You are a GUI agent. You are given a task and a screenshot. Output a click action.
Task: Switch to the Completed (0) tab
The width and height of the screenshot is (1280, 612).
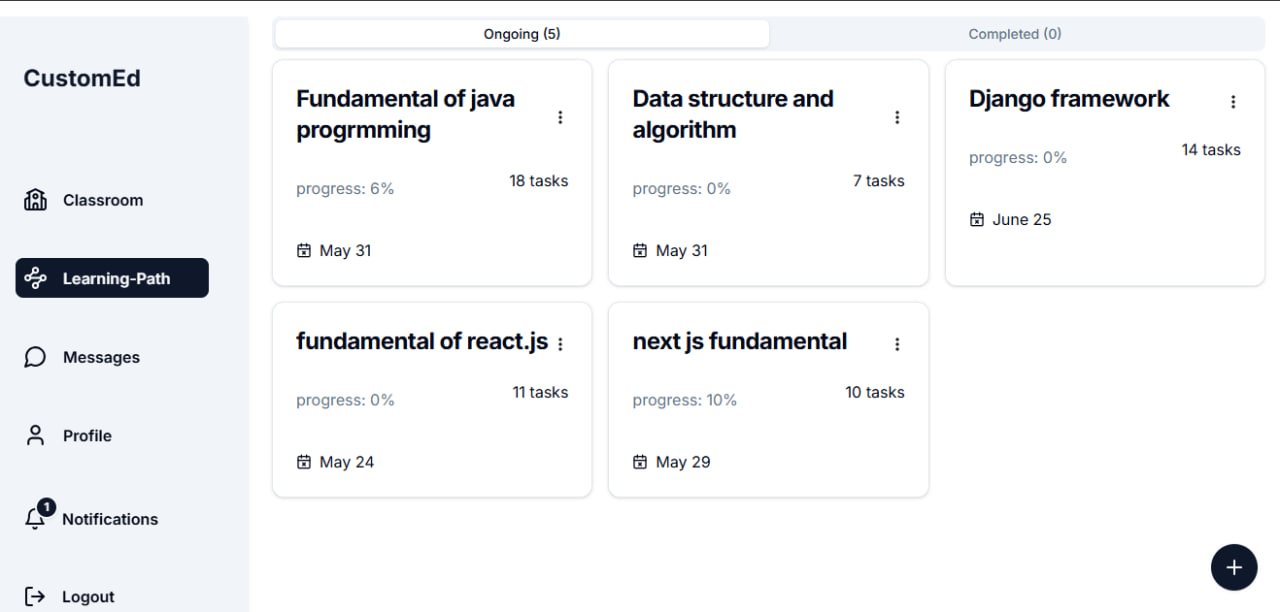[x=1015, y=34]
